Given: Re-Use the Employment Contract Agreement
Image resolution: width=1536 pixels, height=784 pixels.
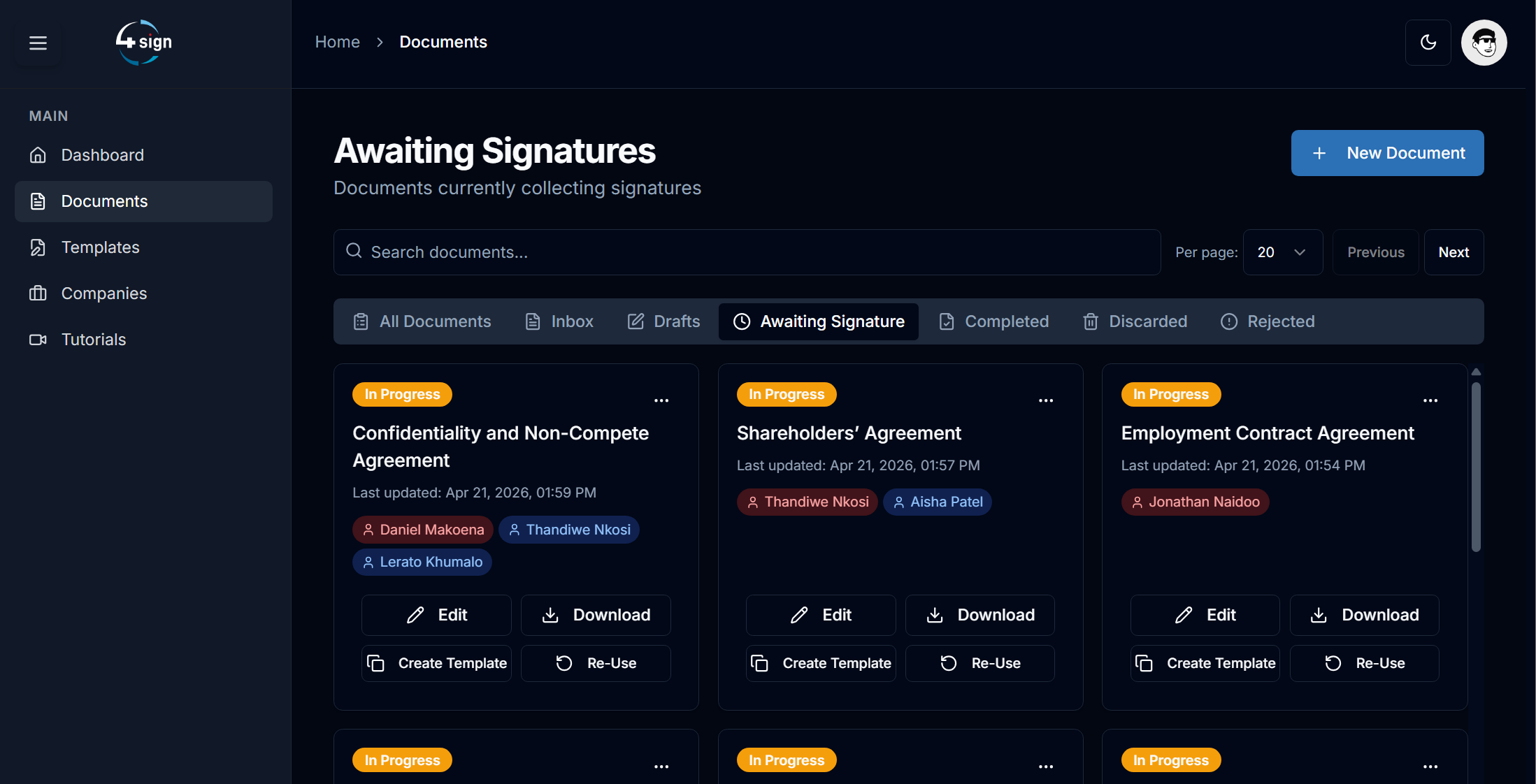Looking at the screenshot, I should tap(1365, 663).
